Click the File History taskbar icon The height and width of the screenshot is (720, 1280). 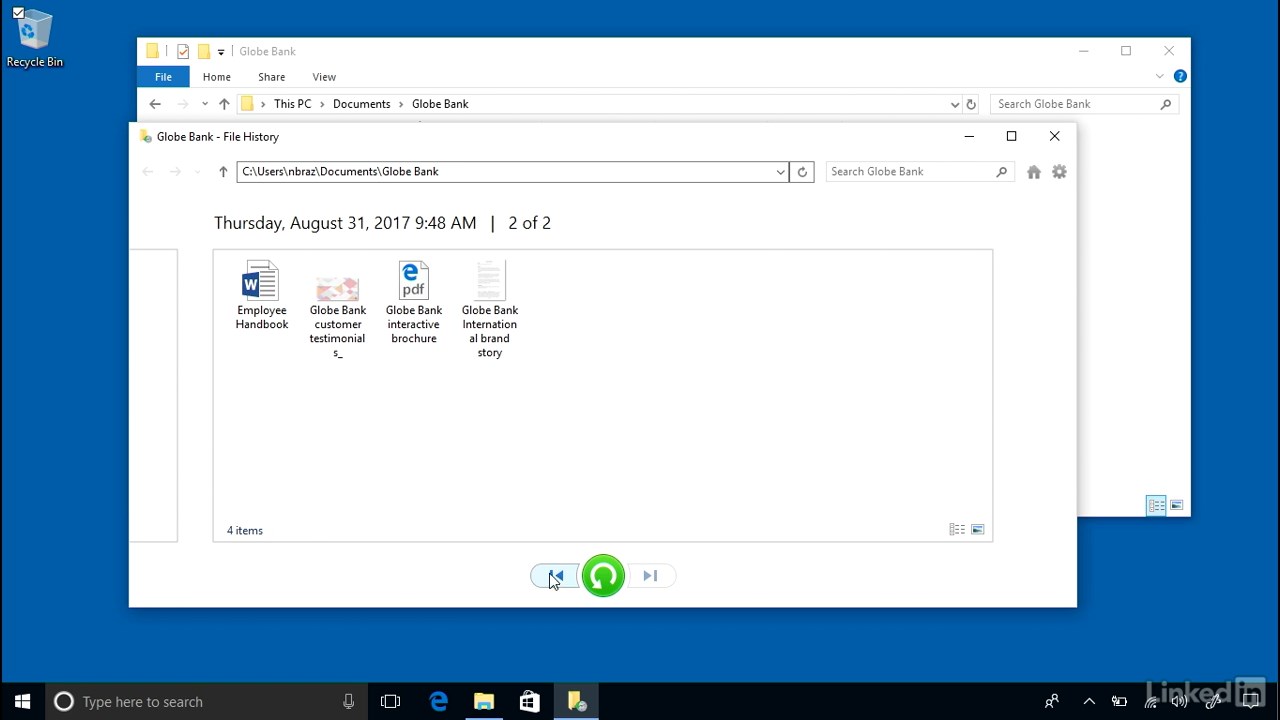(577, 702)
